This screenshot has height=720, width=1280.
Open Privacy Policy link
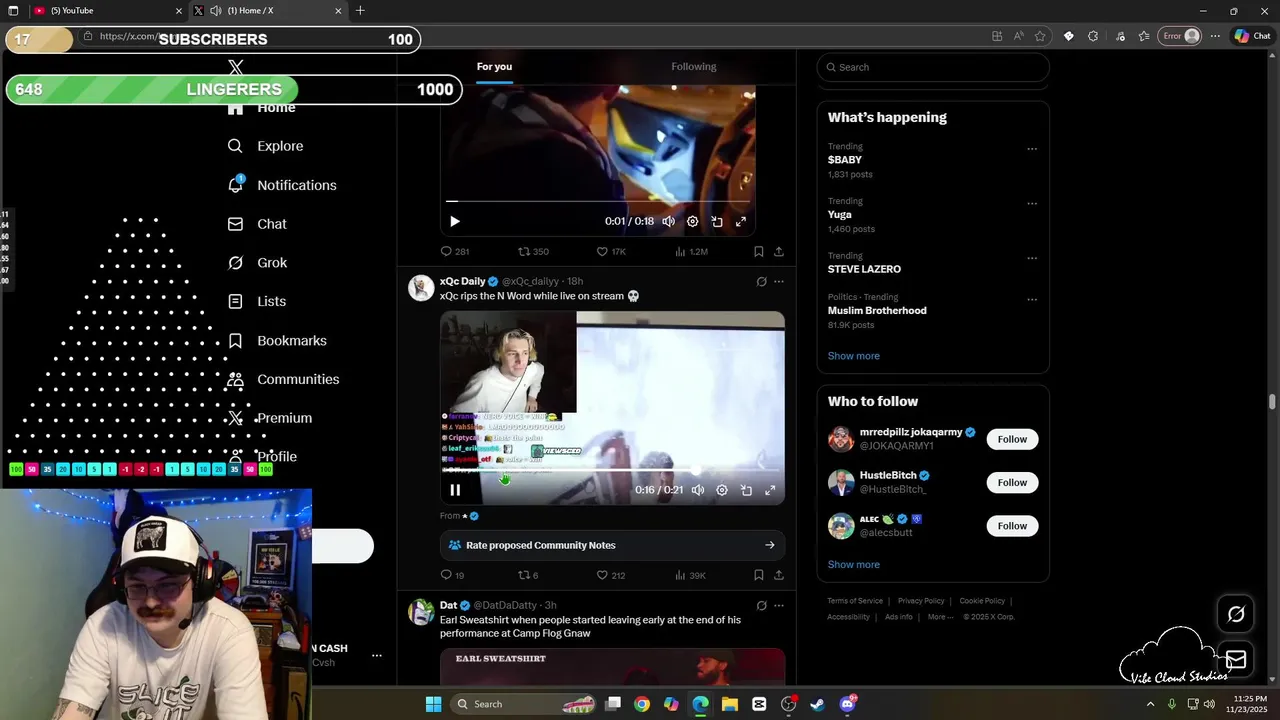coord(921,601)
